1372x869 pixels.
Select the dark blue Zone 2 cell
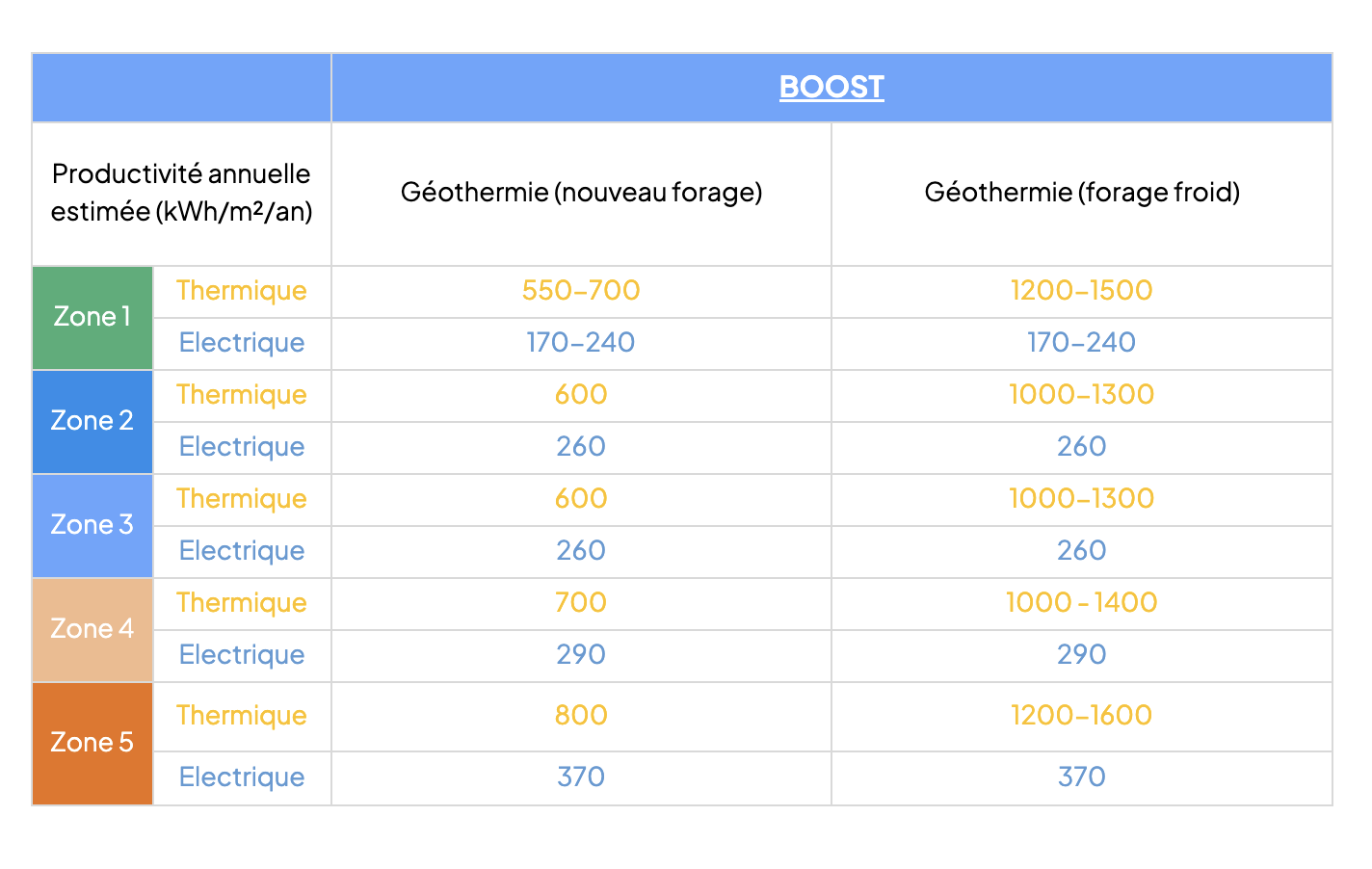point(92,421)
